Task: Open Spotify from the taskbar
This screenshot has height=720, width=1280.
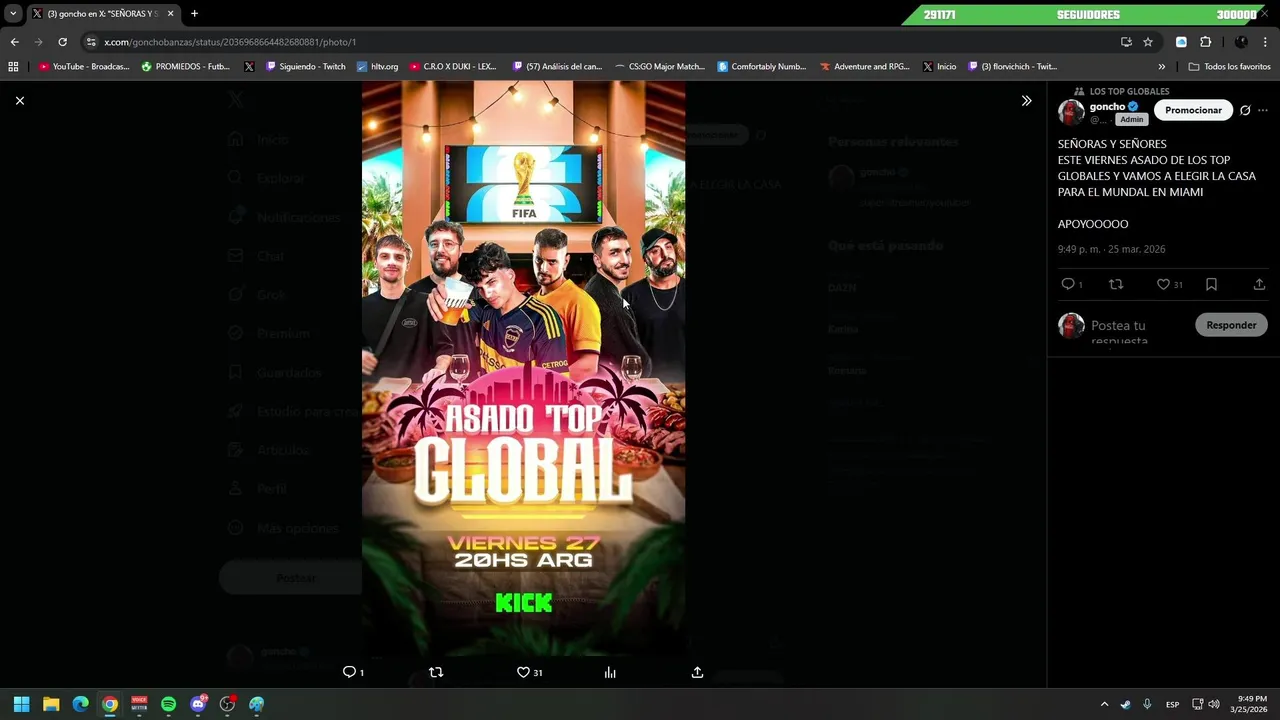Action: (168, 704)
